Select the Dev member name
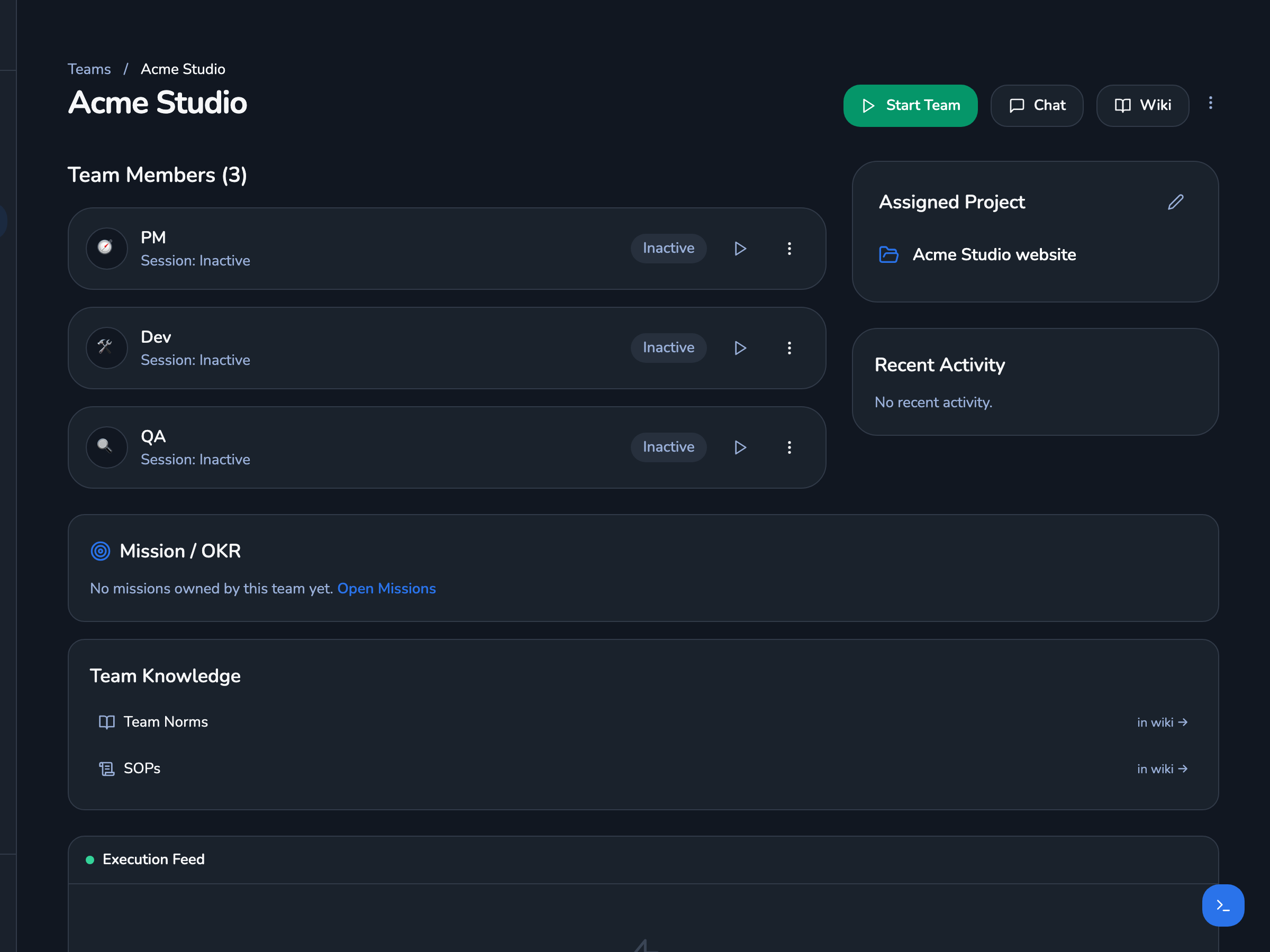 [156, 336]
